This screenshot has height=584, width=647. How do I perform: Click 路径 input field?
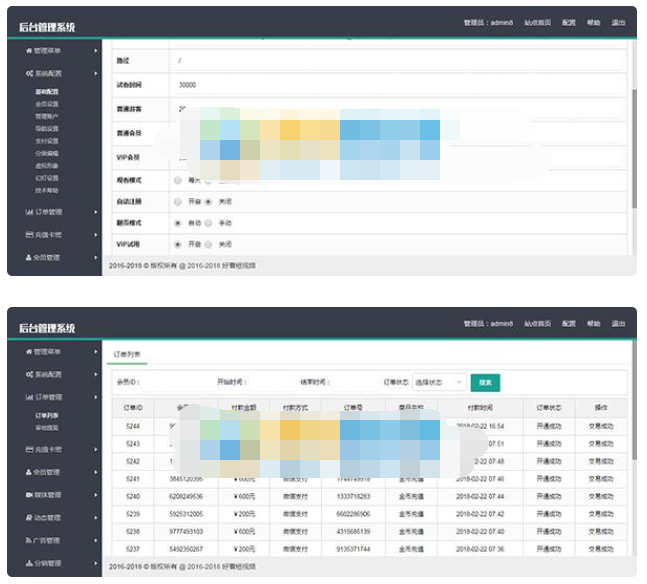[x=398, y=61]
